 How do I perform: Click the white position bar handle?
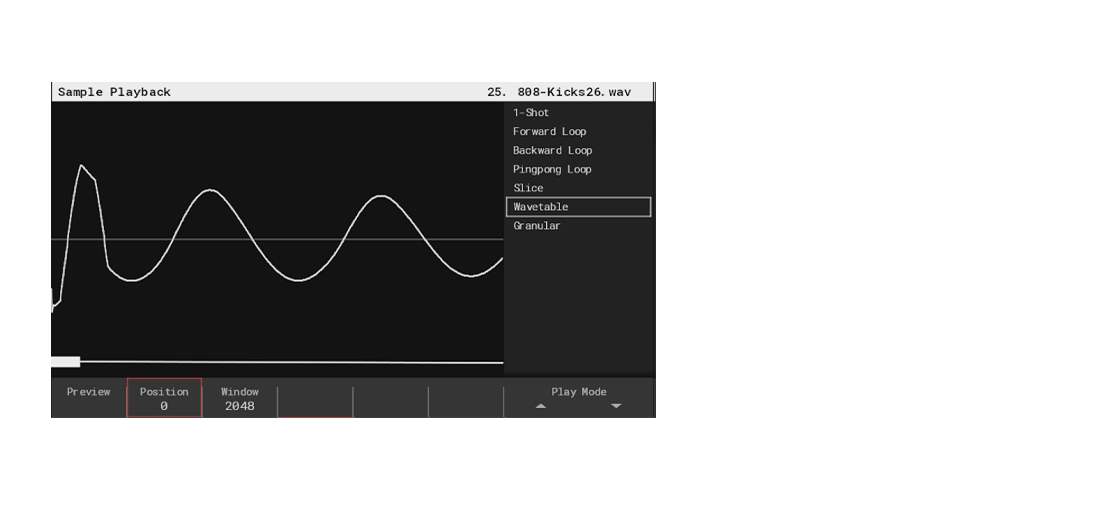[66, 362]
